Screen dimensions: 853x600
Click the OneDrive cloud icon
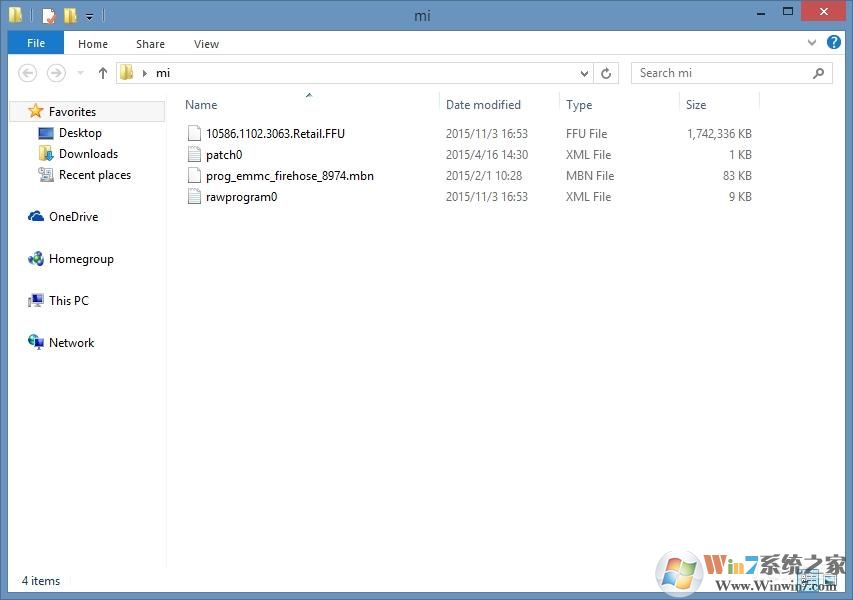36,217
